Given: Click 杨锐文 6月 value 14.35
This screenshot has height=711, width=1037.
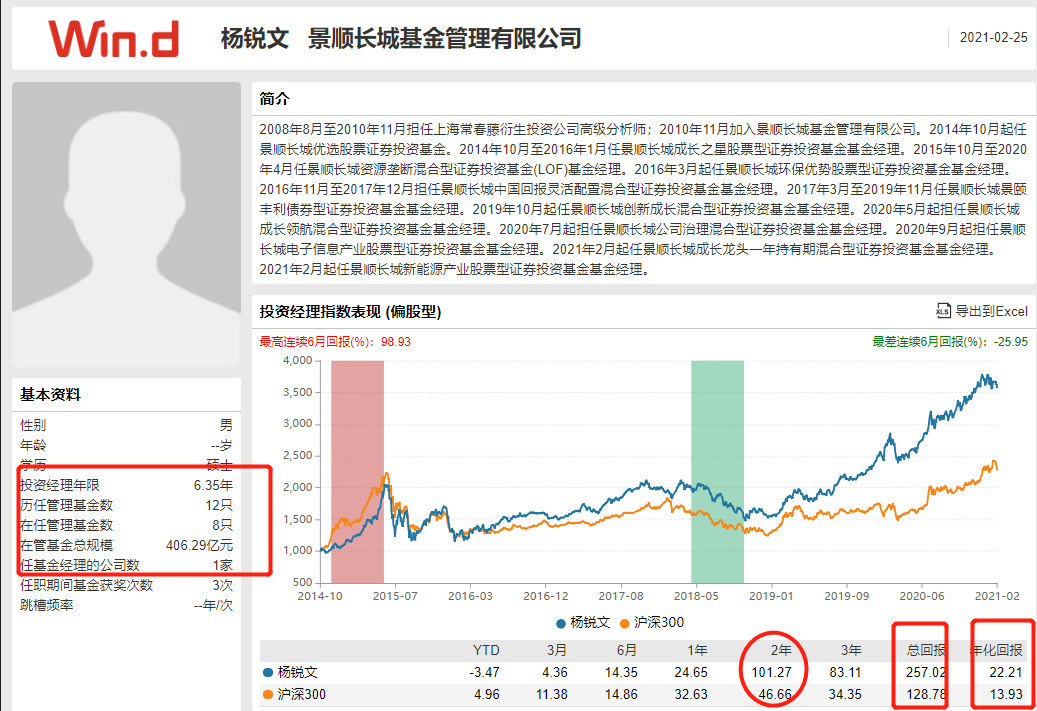Looking at the screenshot, I should pyautogui.click(x=621, y=673).
